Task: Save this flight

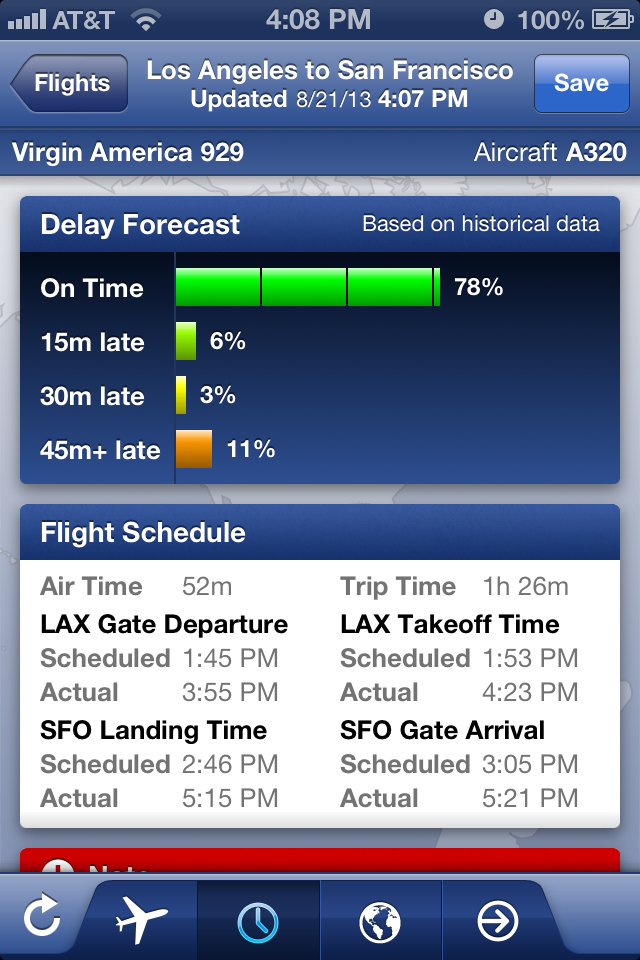Action: [x=581, y=83]
